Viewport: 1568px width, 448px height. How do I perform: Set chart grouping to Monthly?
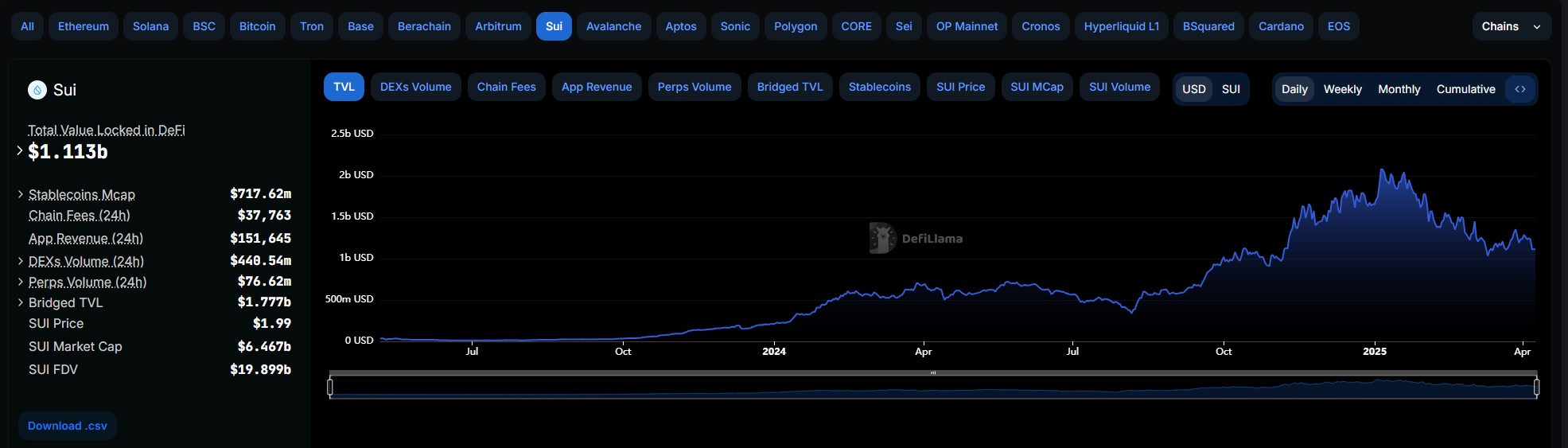pos(1399,89)
